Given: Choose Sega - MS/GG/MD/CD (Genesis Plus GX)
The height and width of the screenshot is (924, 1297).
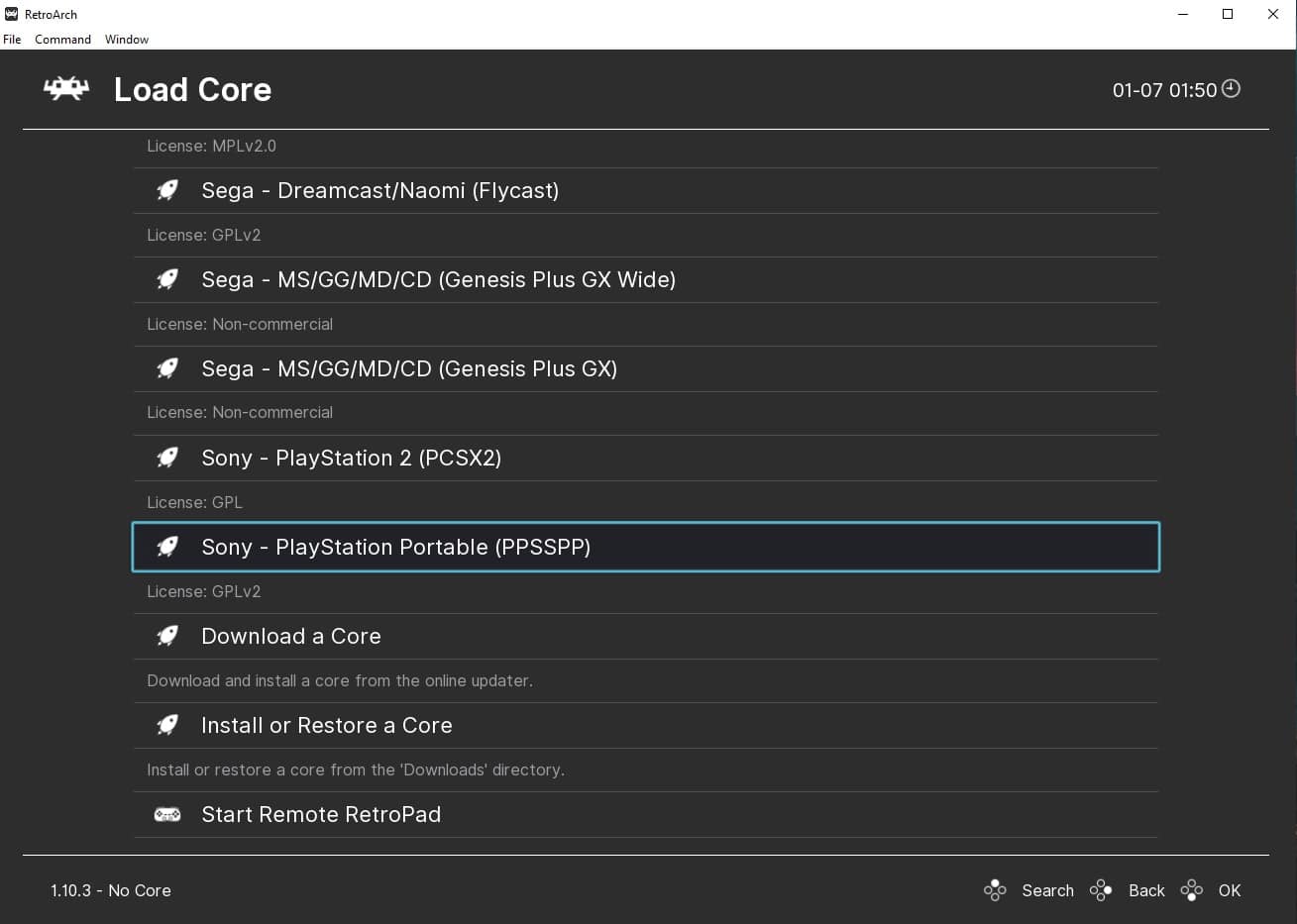Looking at the screenshot, I should [x=646, y=368].
